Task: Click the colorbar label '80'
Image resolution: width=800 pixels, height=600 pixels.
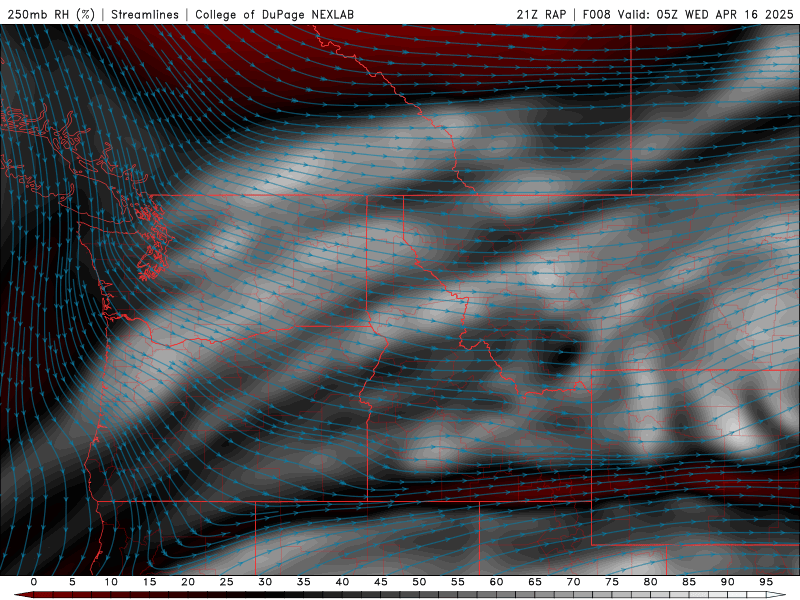Action: pyautogui.click(x=651, y=582)
